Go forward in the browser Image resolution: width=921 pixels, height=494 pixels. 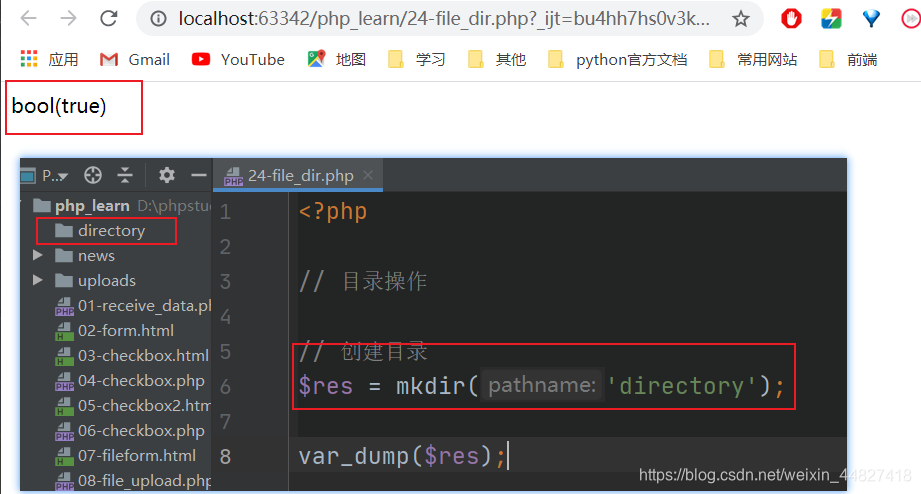pos(69,19)
